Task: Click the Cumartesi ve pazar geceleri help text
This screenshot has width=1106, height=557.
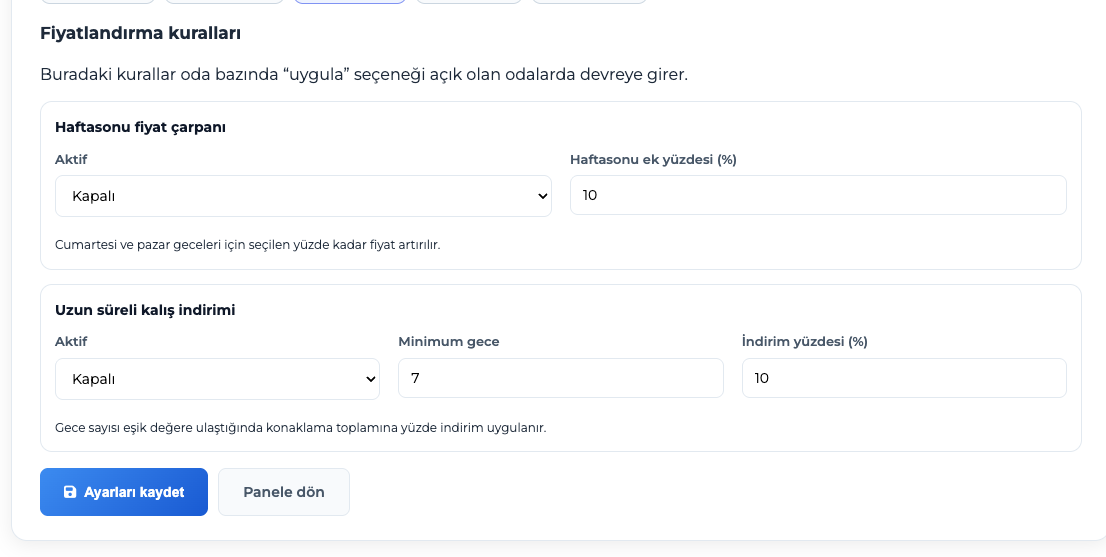Action: [247, 244]
